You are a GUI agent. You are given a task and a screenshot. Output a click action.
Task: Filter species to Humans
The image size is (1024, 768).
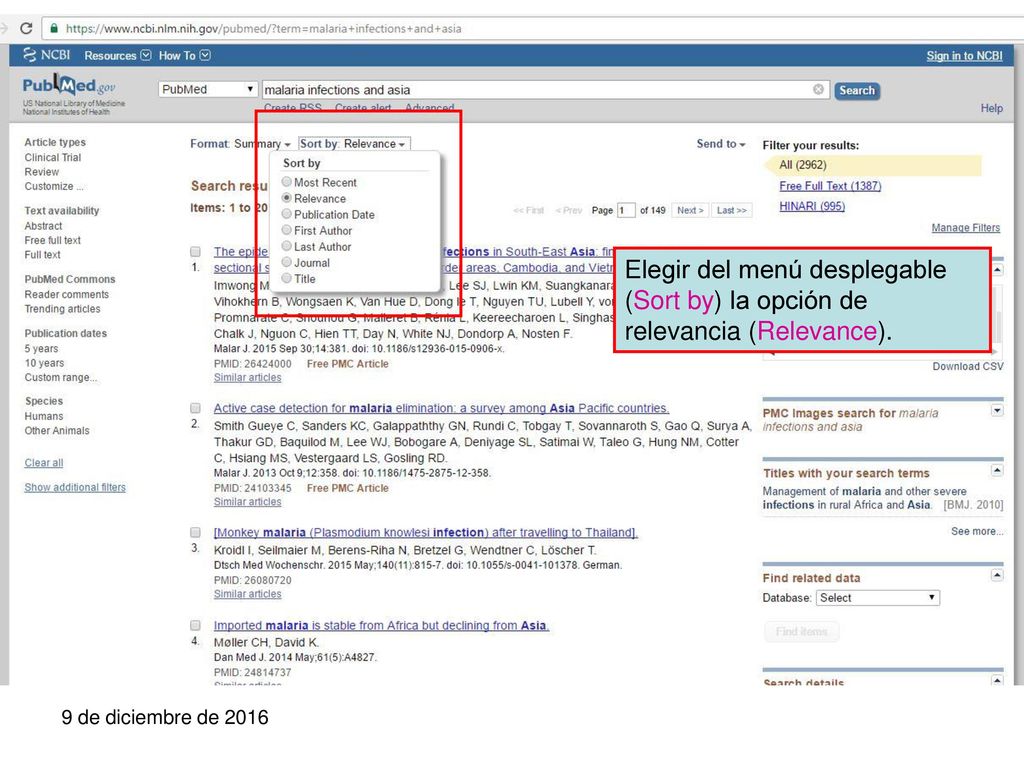tap(44, 416)
